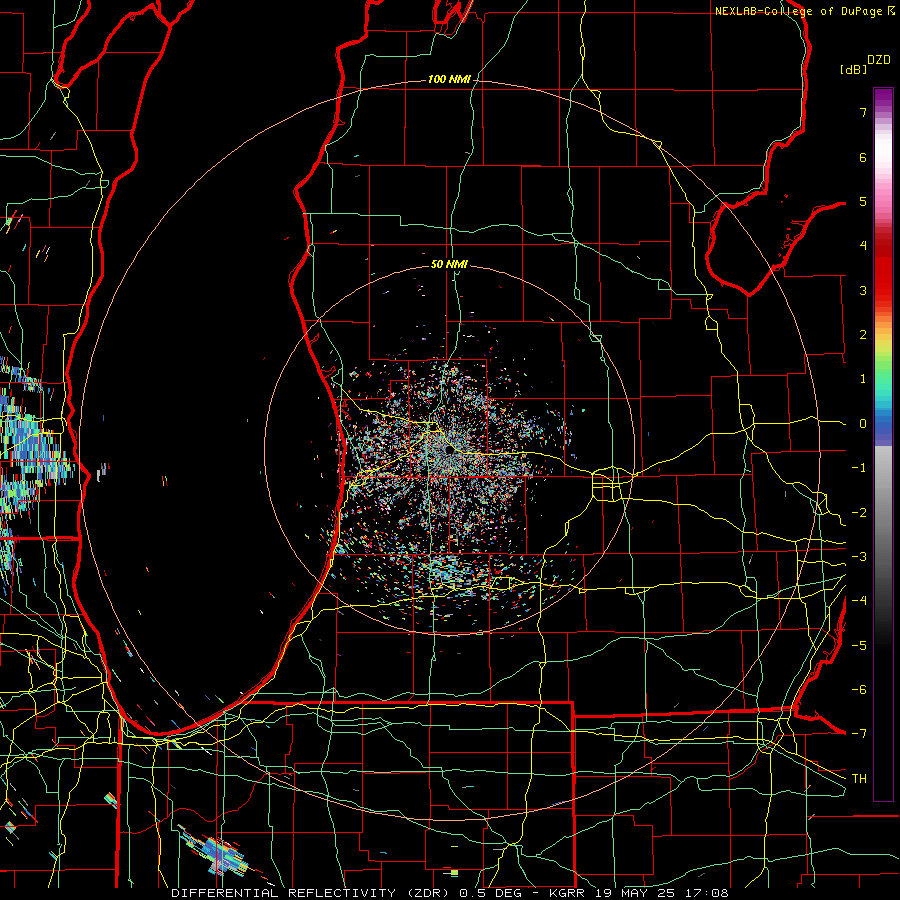Image resolution: width=900 pixels, height=900 pixels.
Task: Click the scale value -6 on the color bar
Action: coord(859,690)
